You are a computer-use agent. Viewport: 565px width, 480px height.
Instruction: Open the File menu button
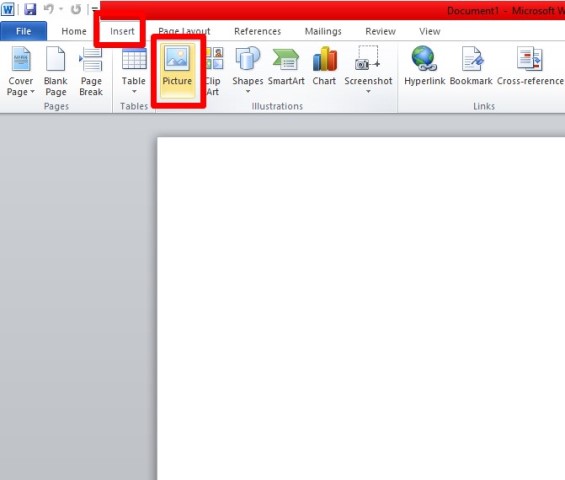tap(23, 31)
